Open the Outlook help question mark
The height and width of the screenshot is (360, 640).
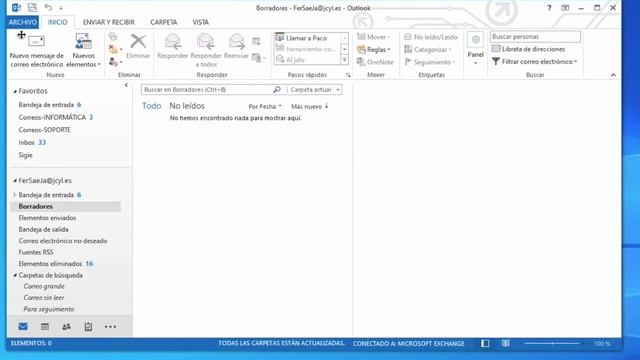[x=549, y=8]
